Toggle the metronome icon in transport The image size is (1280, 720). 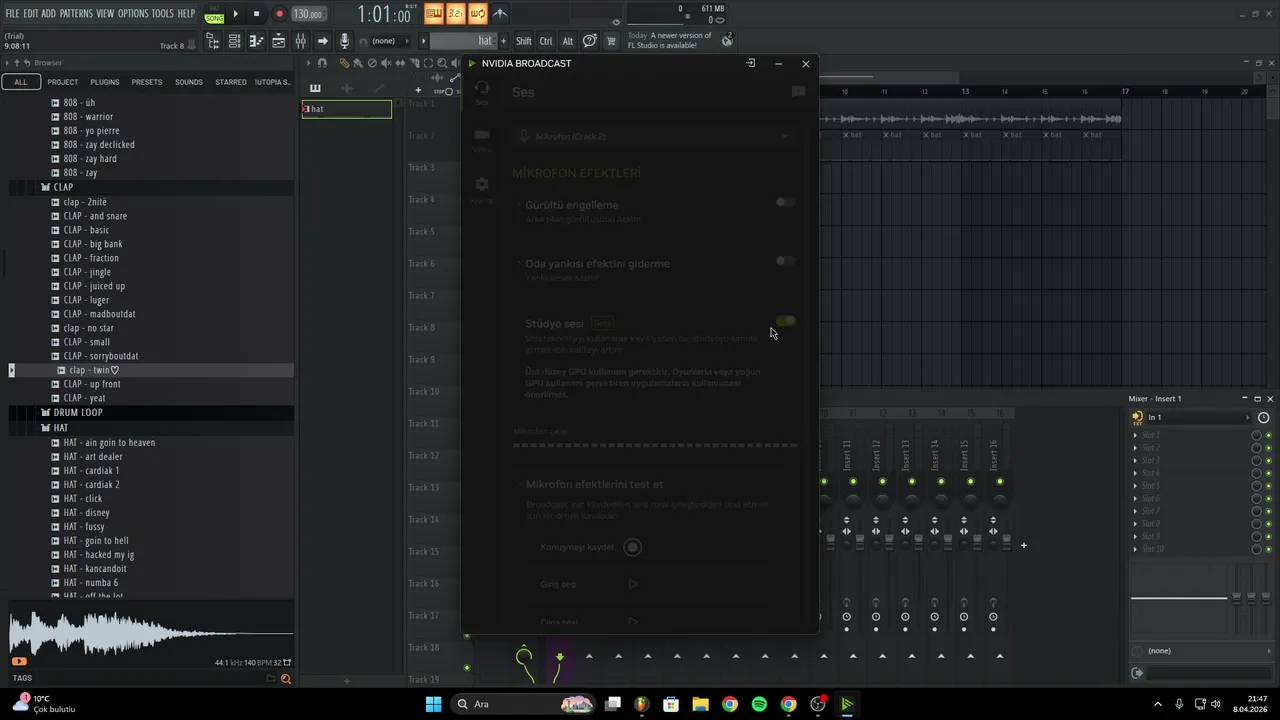click(x=499, y=14)
